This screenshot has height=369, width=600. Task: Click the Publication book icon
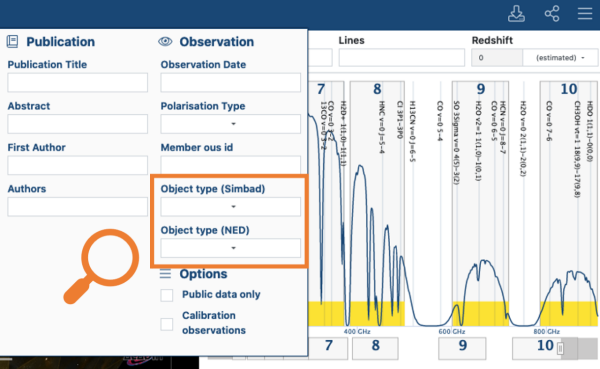tap(13, 41)
